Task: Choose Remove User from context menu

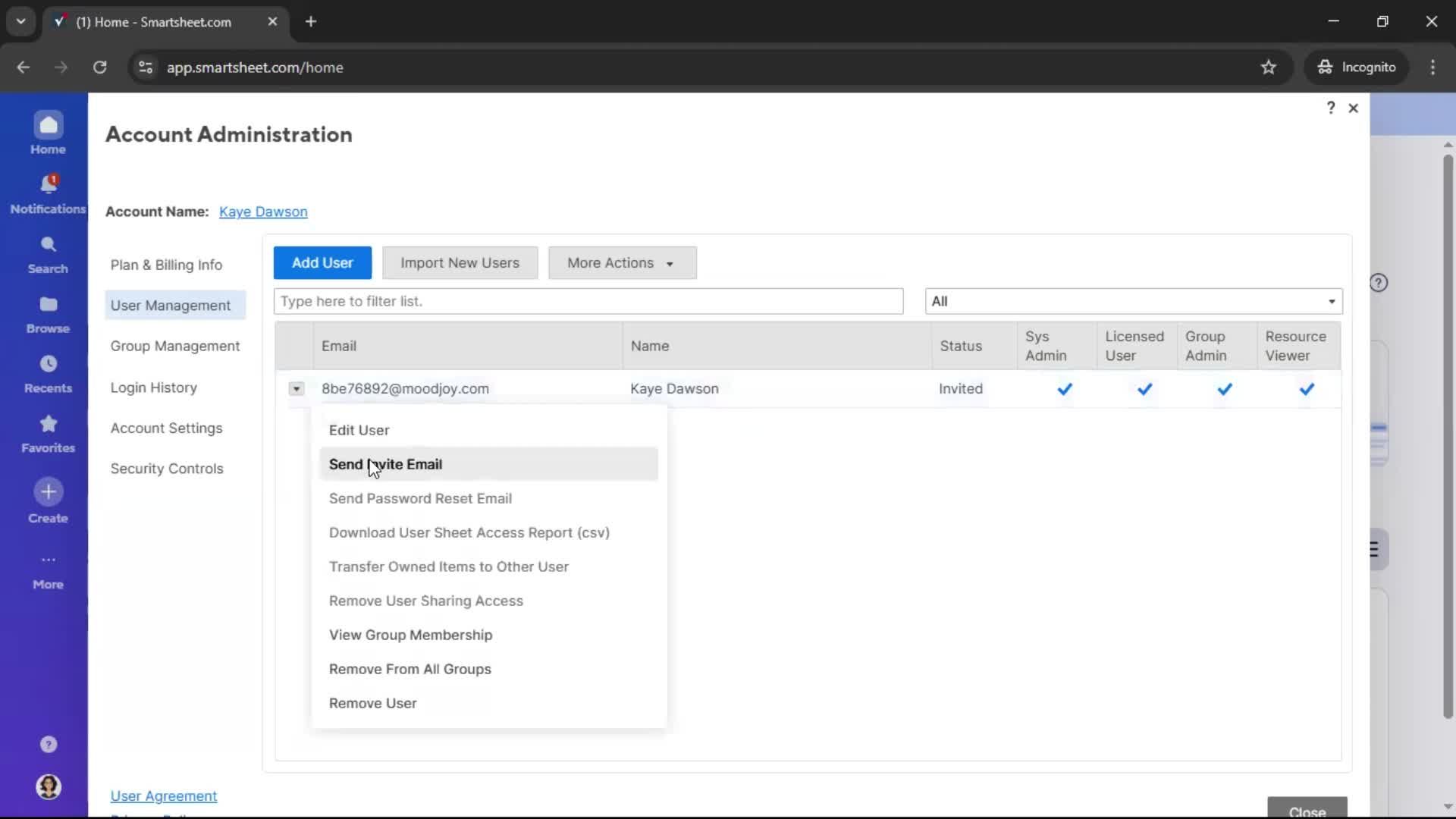Action: (372, 703)
